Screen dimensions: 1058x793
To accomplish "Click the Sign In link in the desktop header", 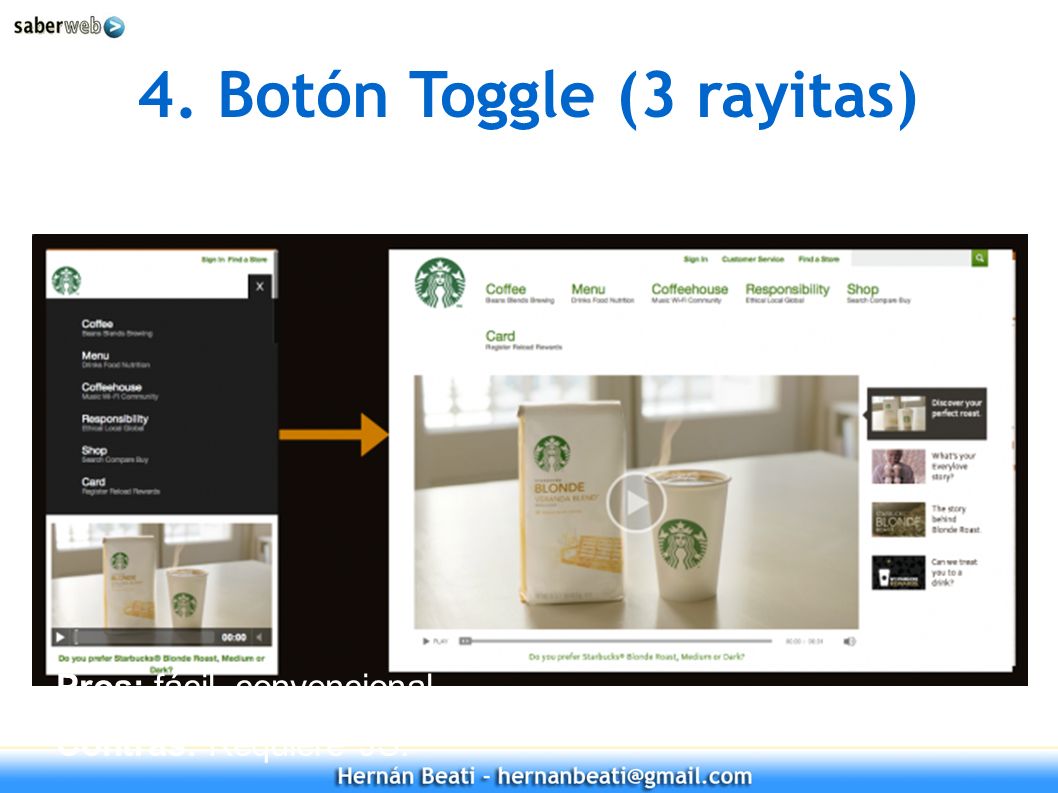I will click(x=696, y=259).
